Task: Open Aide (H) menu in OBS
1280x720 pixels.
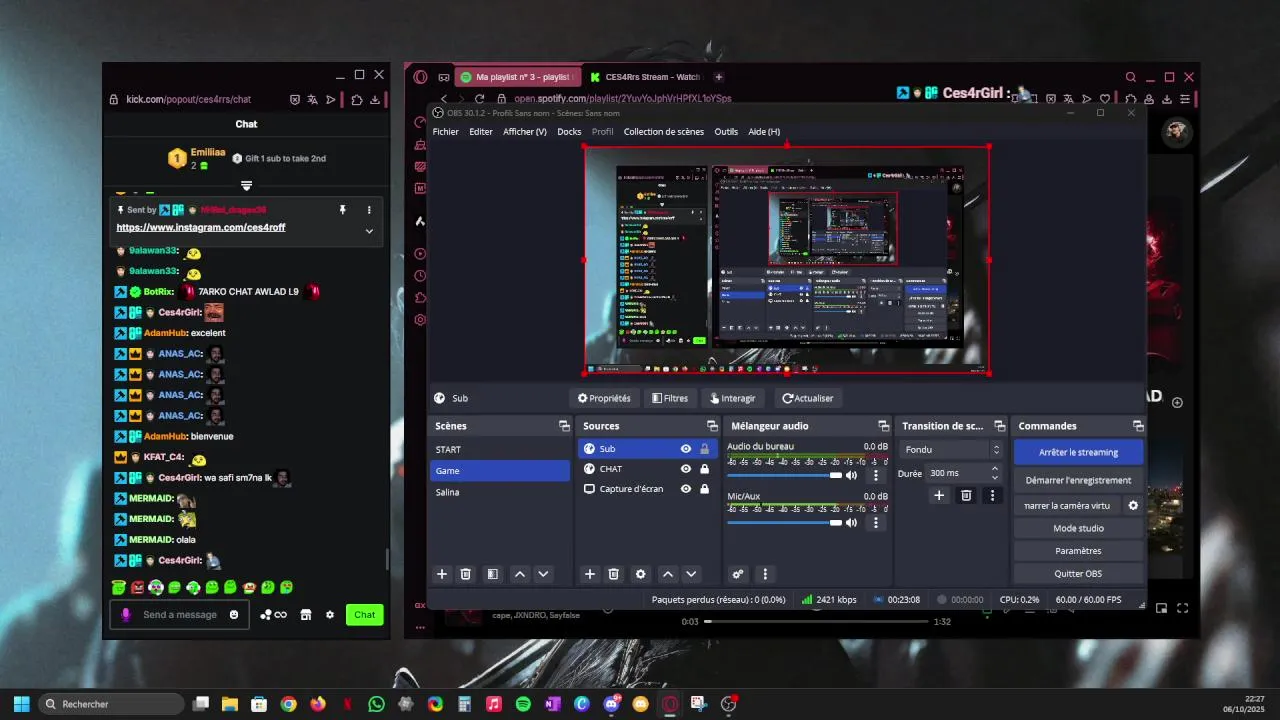Action: coord(764,132)
